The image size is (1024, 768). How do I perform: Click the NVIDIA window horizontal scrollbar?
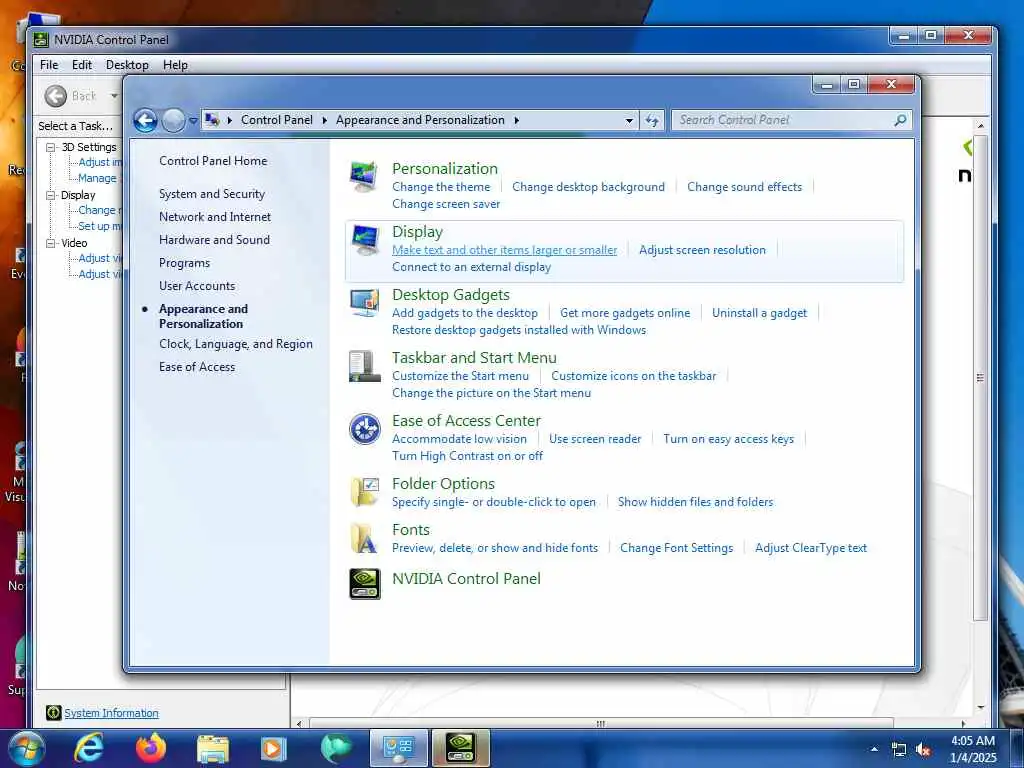pos(601,724)
